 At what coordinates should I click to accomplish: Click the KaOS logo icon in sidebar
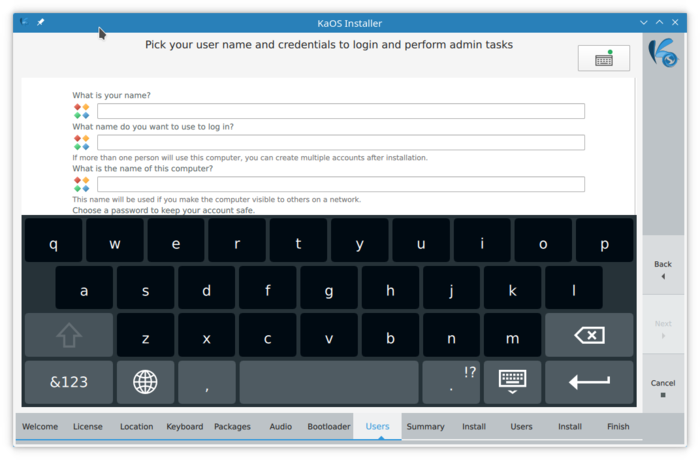[x=663, y=53]
